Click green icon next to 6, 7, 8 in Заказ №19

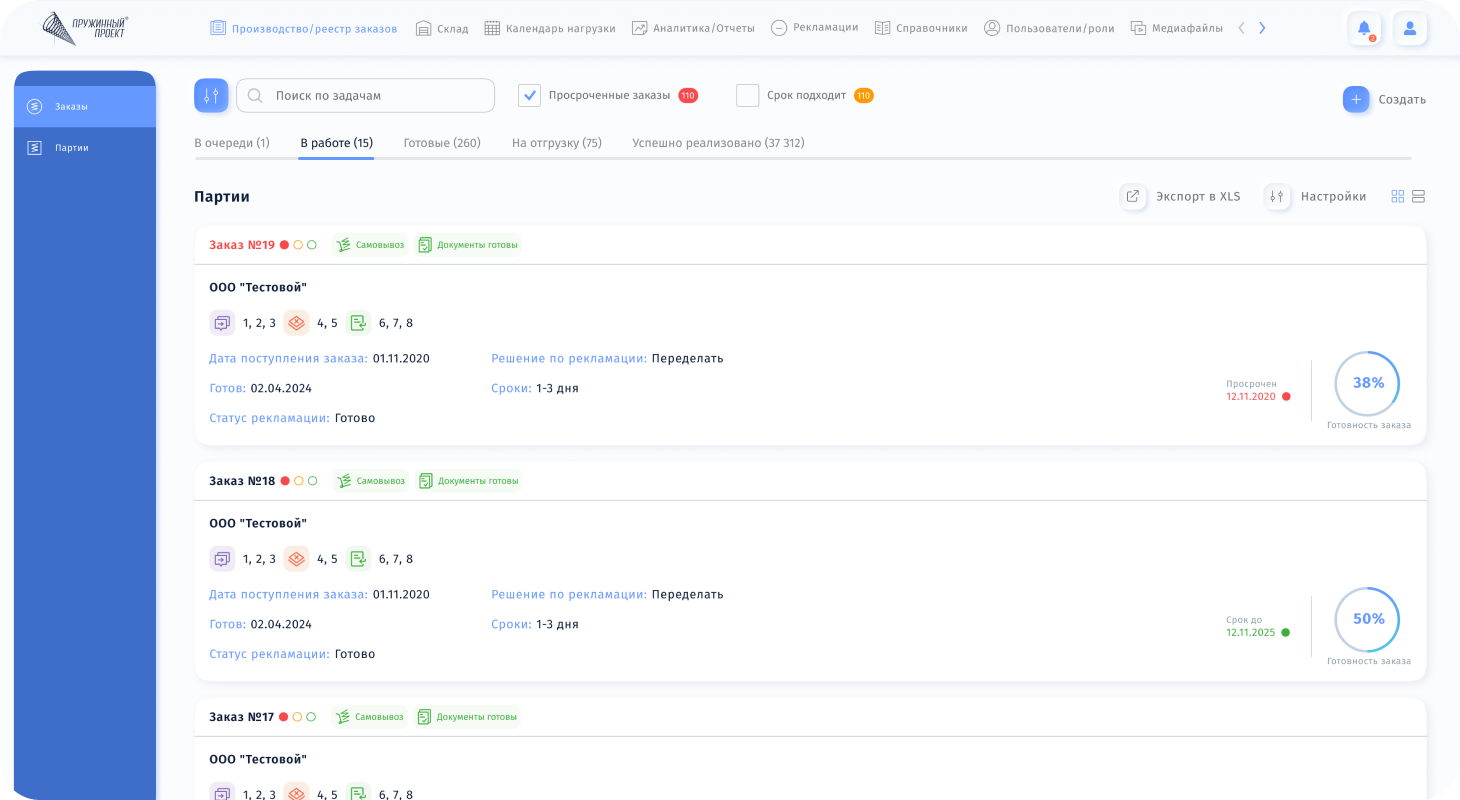[x=358, y=323]
